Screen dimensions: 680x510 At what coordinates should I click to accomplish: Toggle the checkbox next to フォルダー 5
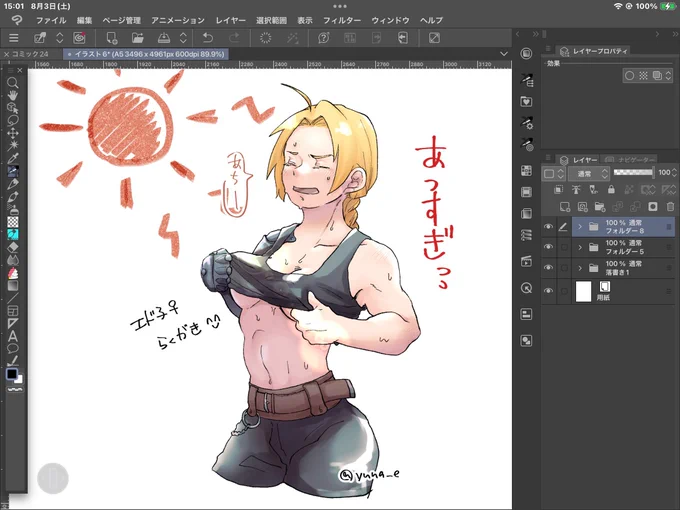(564, 247)
